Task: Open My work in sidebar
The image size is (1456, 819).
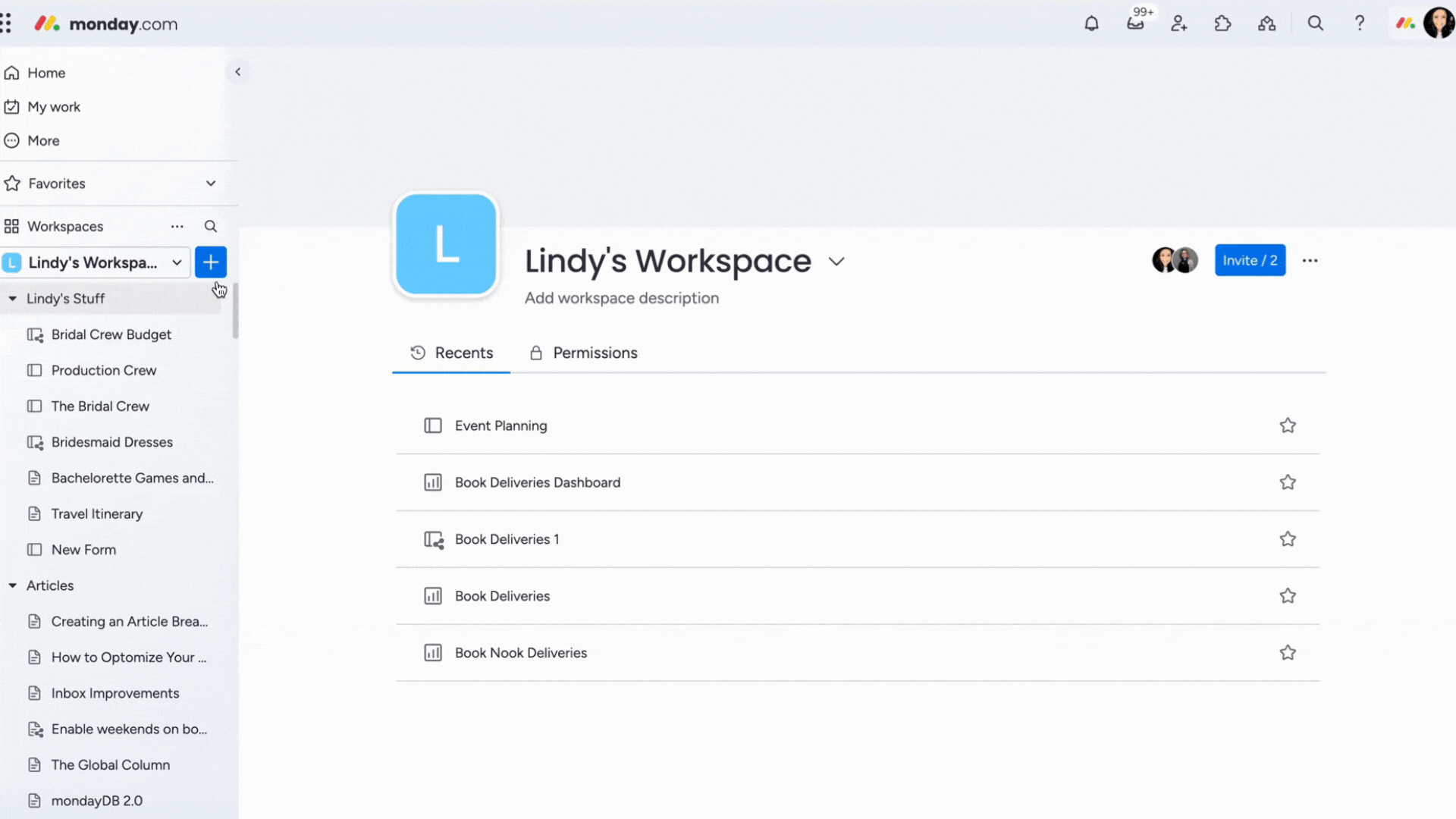Action: (x=53, y=107)
